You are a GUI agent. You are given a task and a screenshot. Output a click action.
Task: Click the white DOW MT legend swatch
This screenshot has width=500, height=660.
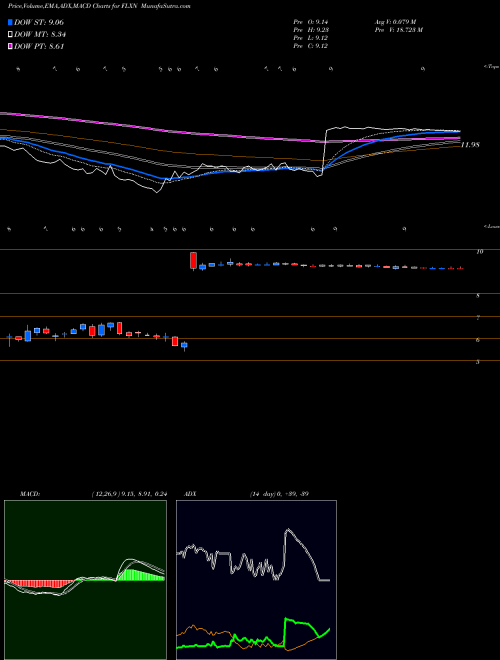(10, 35)
